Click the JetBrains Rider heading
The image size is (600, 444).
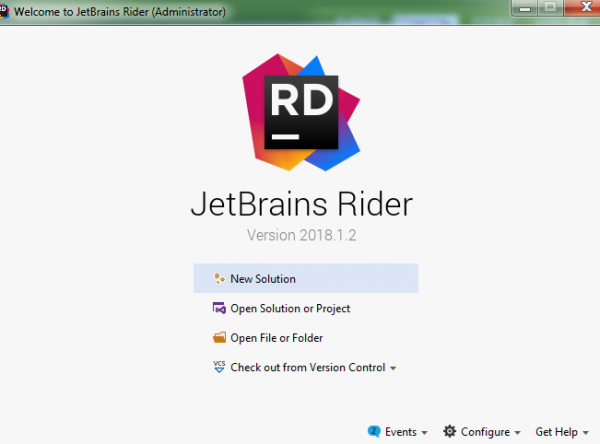302,204
